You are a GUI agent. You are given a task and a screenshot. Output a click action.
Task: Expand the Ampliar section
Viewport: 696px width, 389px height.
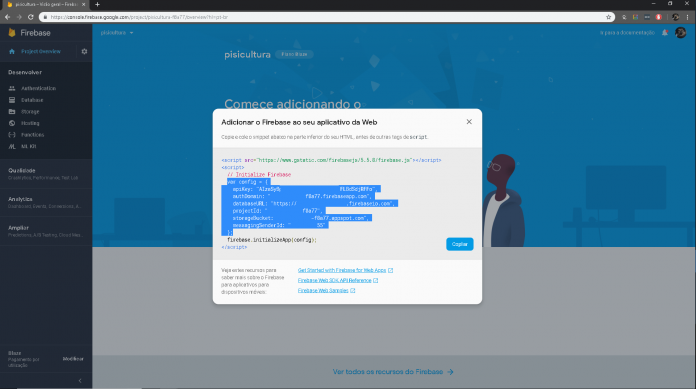click(x=46, y=231)
